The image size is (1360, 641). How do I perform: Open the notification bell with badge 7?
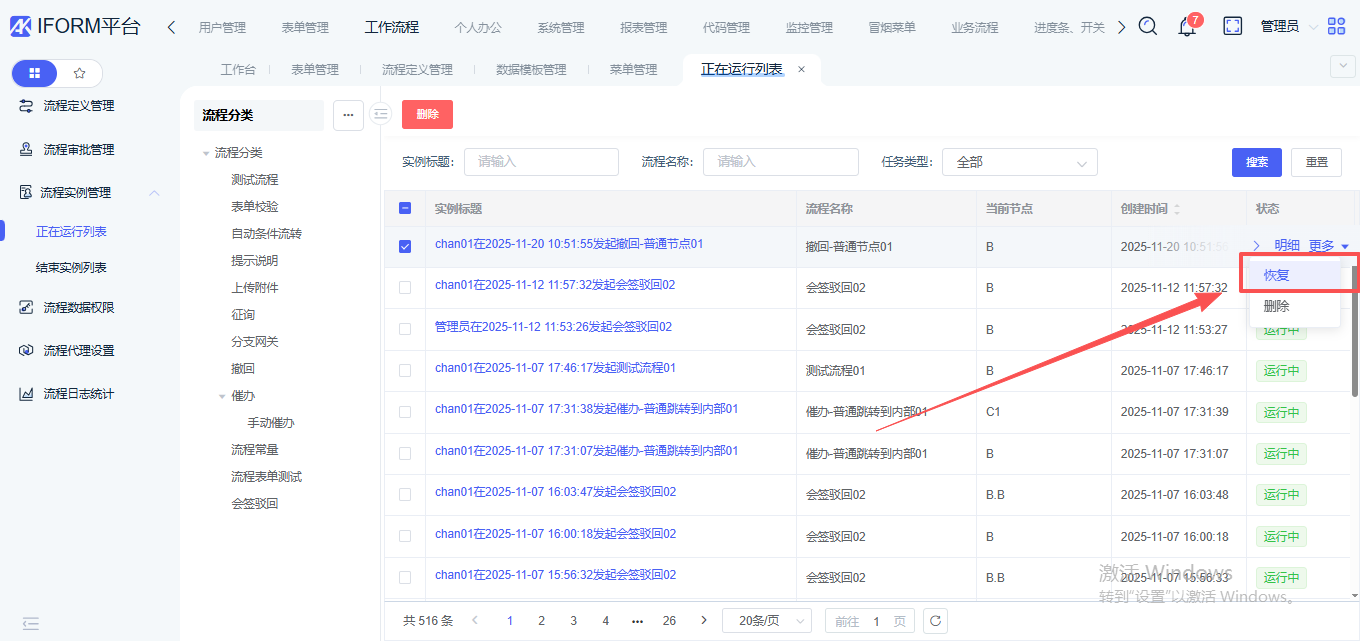1187,27
